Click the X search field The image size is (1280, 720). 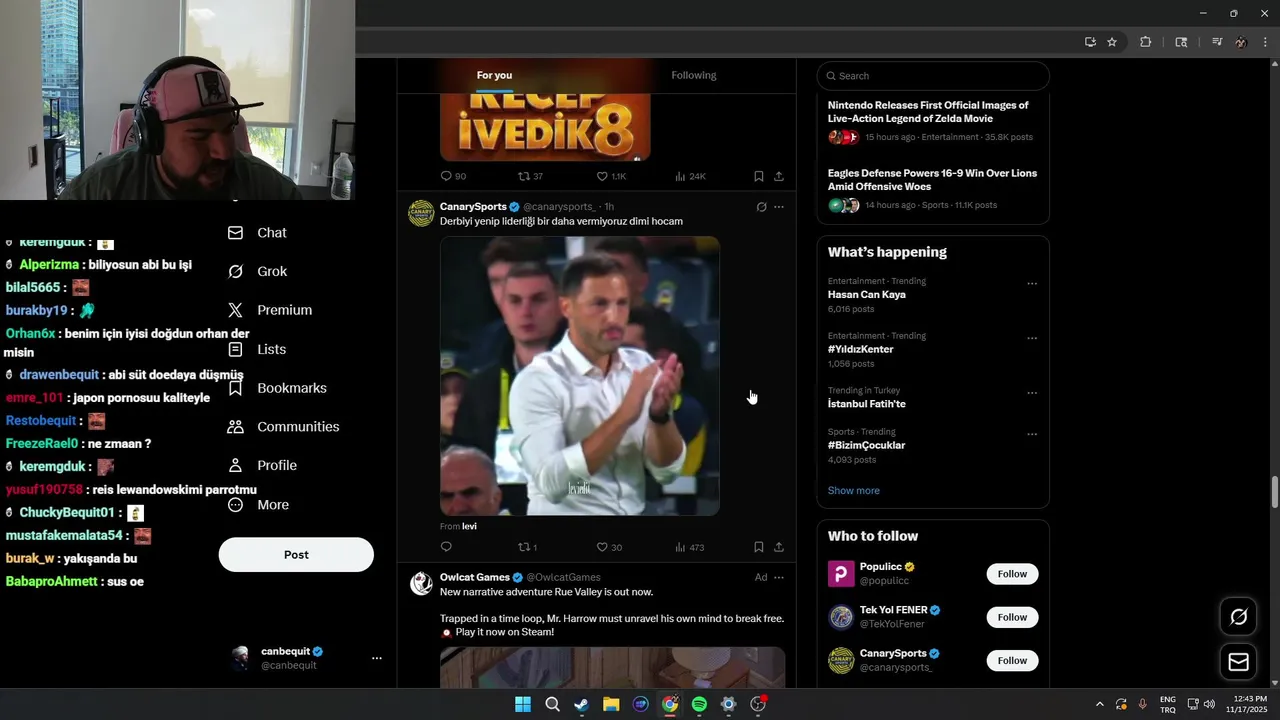[932, 76]
